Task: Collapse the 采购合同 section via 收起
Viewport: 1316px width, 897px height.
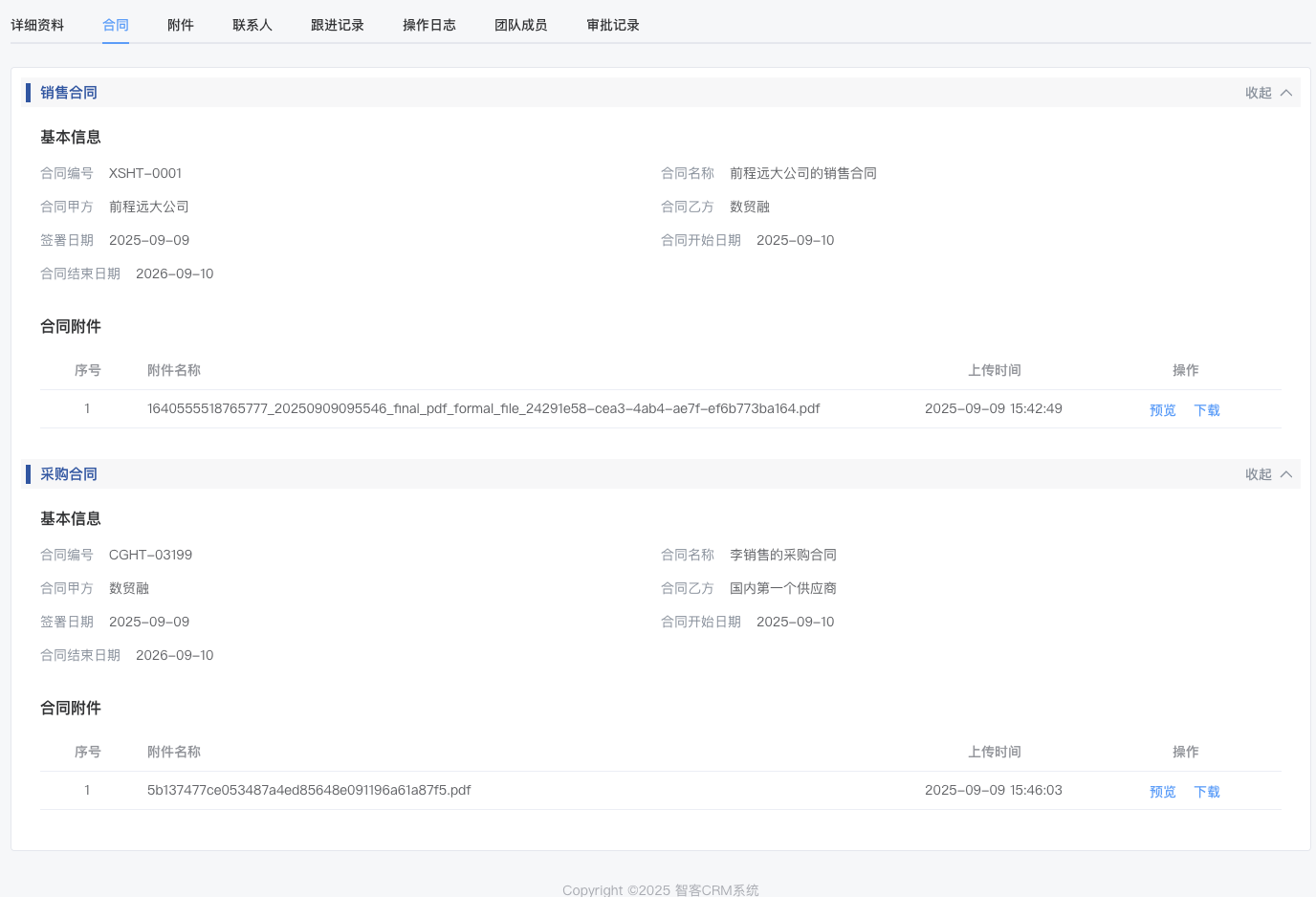Action: pos(1259,474)
